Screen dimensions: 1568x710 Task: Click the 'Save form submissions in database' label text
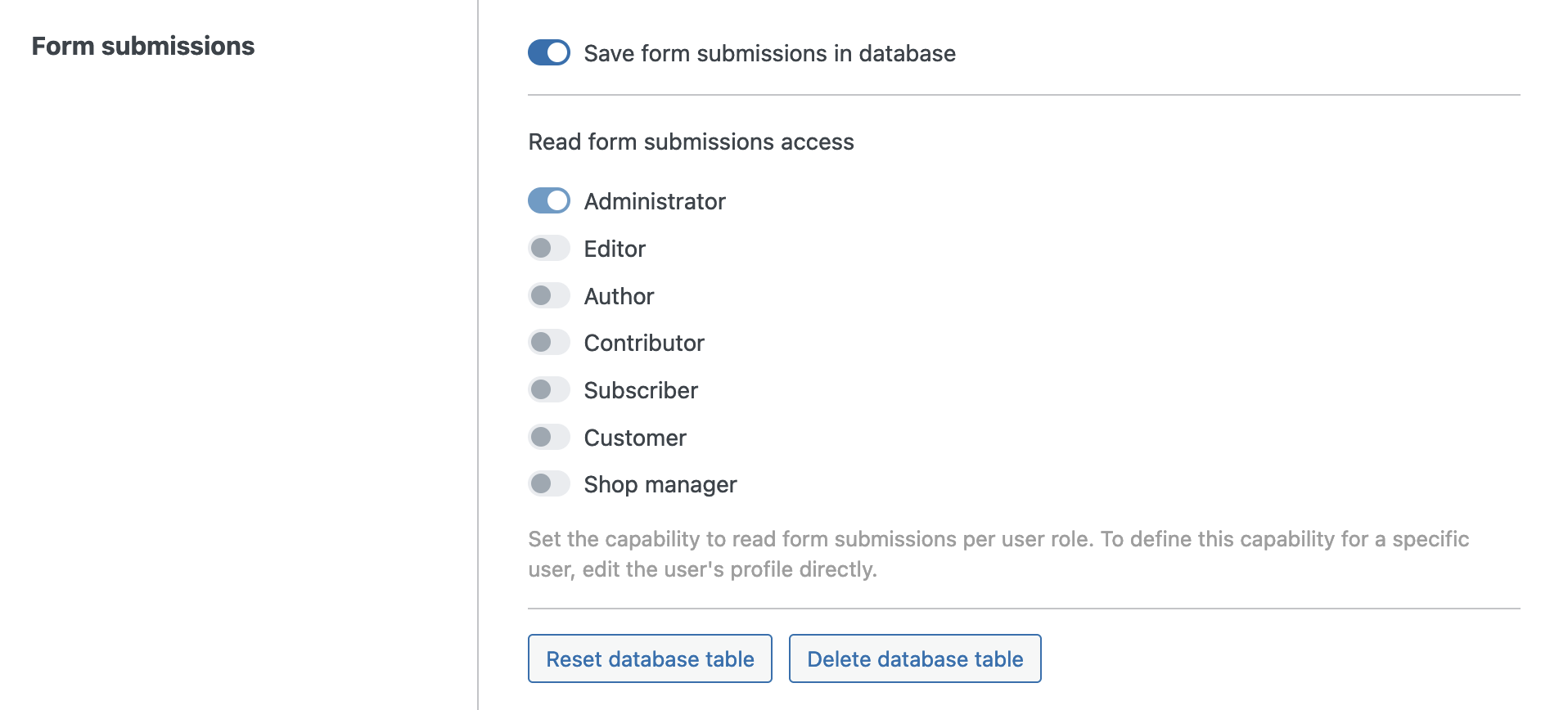(x=769, y=54)
